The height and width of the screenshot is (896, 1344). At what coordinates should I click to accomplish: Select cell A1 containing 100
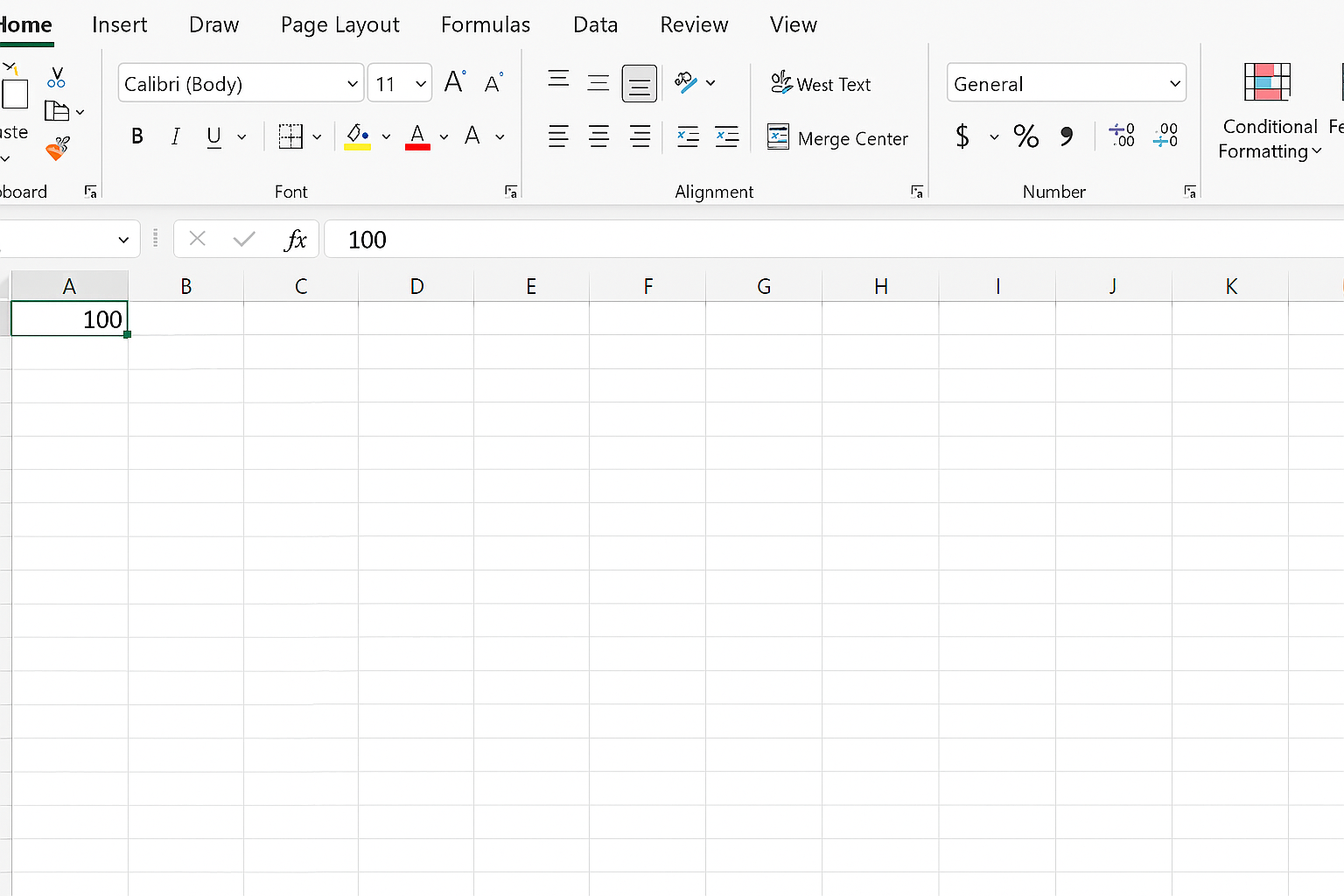click(x=69, y=318)
